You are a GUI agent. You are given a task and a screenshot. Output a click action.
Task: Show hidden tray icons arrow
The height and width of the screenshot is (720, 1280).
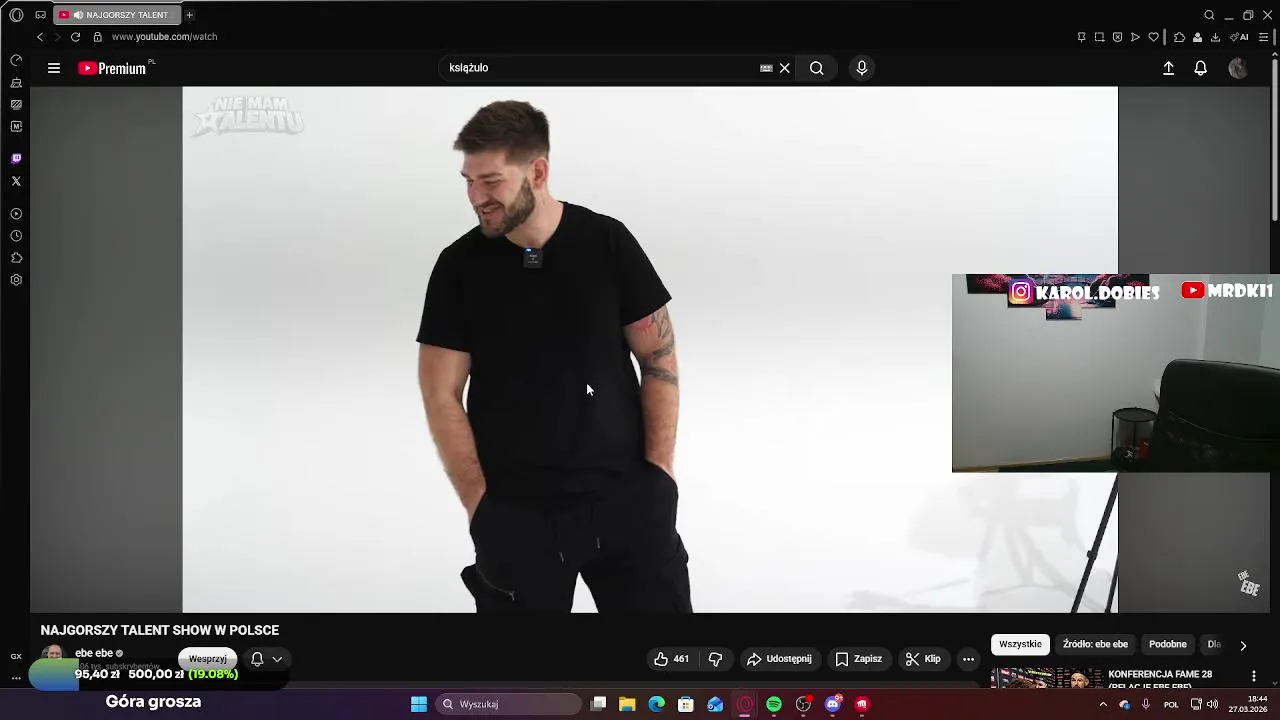(1103, 704)
